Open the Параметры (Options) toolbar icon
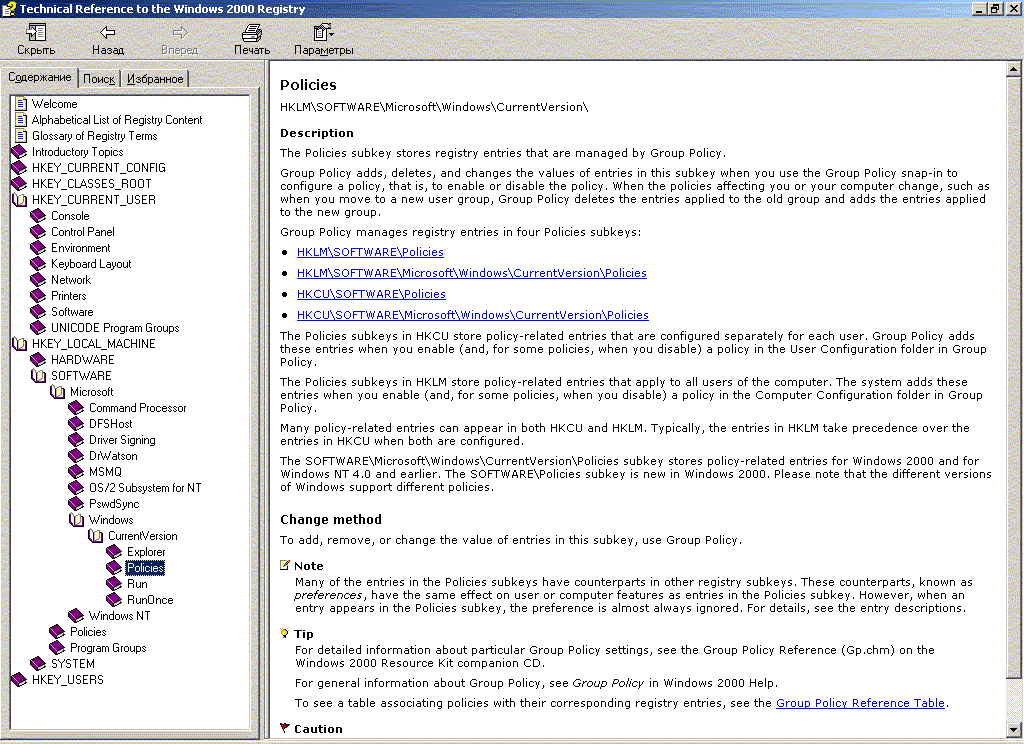This screenshot has height=744, width=1024. [323, 32]
